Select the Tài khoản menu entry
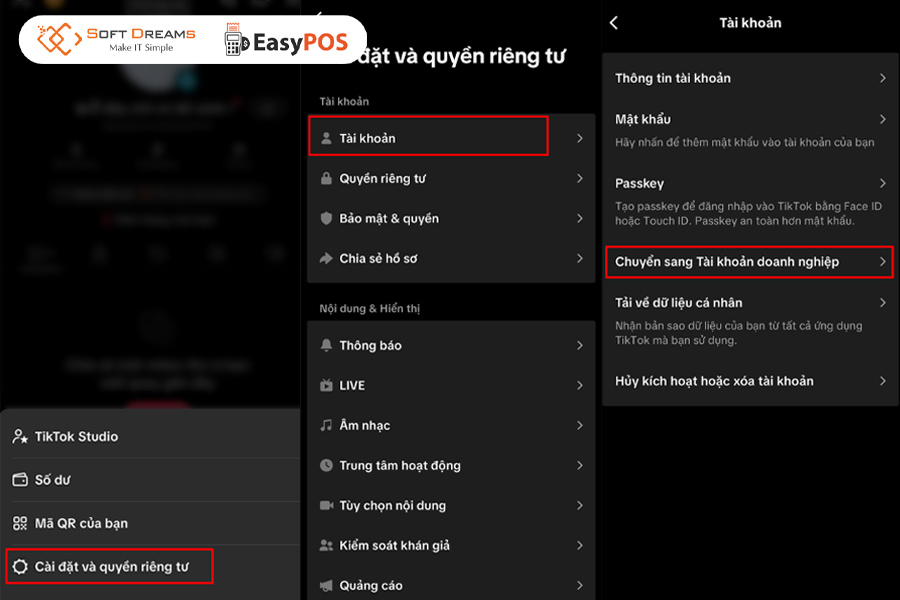The image size is (900, 600). coord(428,137)
